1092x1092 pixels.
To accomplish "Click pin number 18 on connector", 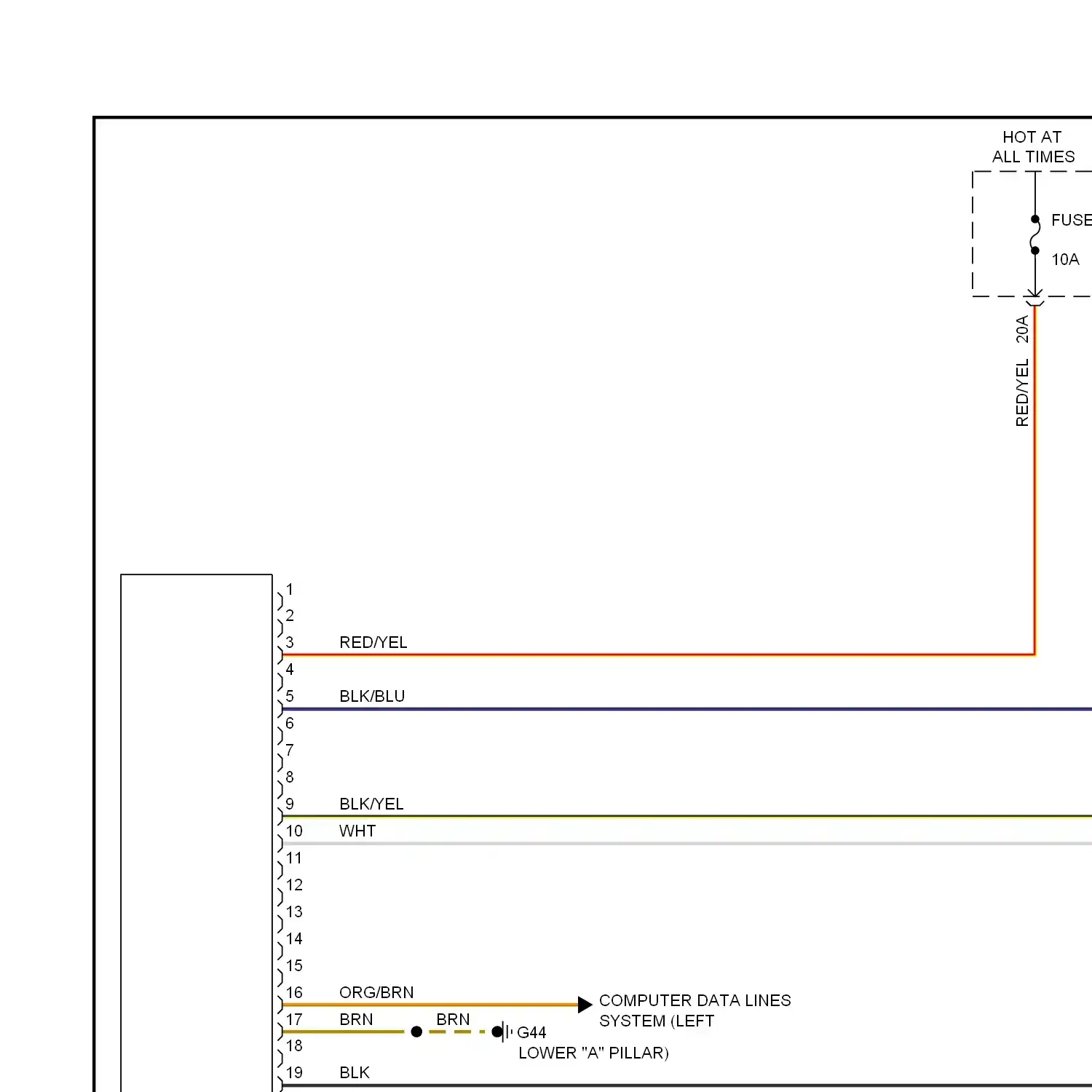I will click(x=294, y=1045).
